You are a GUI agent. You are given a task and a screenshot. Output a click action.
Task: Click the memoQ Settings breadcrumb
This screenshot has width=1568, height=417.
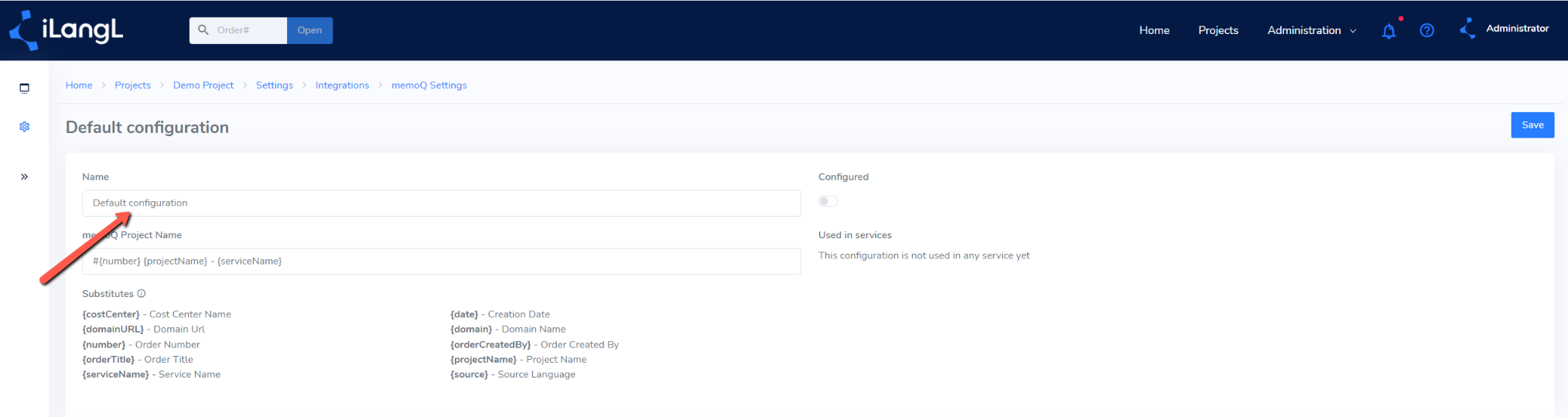point(429,85)
